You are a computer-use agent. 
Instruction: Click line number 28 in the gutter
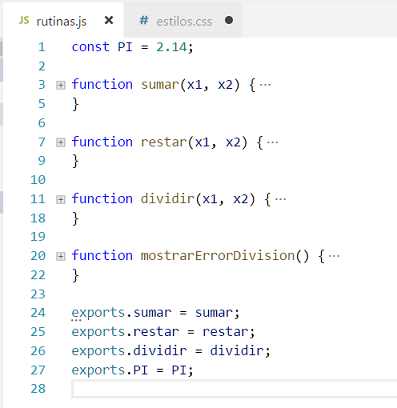point(38,389)
